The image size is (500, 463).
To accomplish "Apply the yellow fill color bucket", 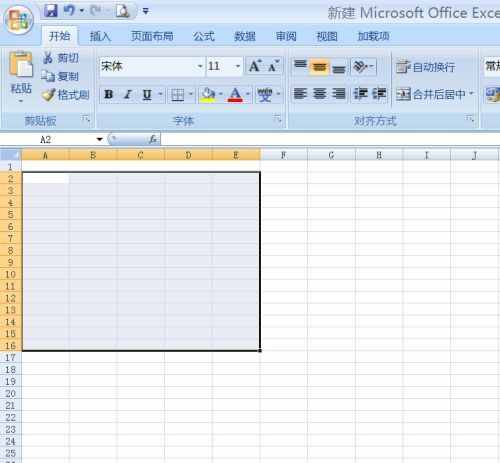I will 208,95.
